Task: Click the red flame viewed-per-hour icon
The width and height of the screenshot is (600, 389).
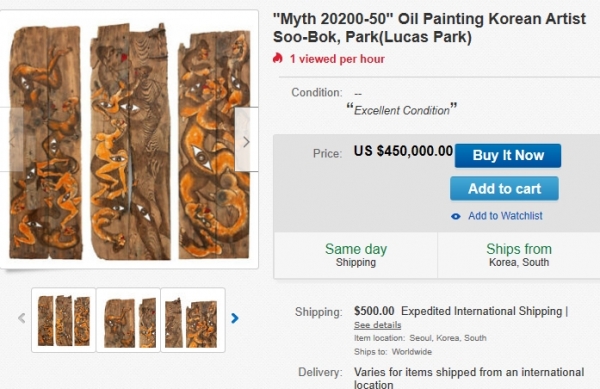Action: click(x=278, y=59)
